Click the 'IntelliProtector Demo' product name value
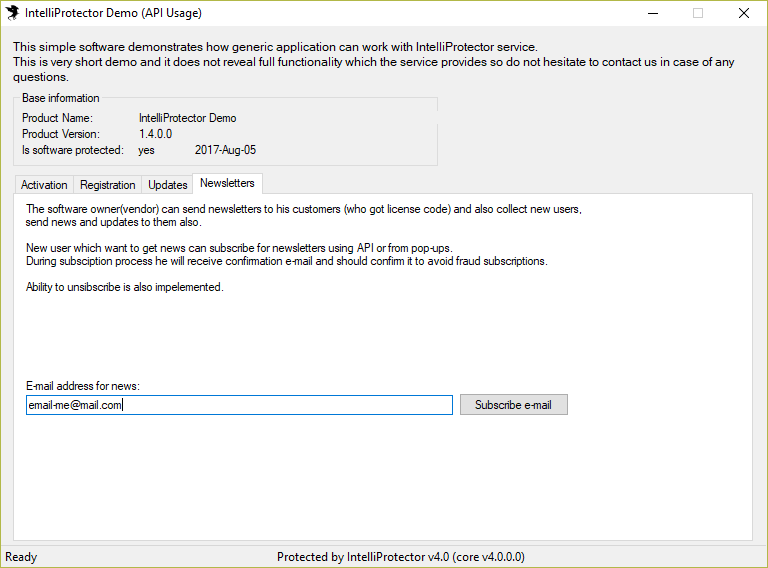768x568 pixels. coord(187,118)
